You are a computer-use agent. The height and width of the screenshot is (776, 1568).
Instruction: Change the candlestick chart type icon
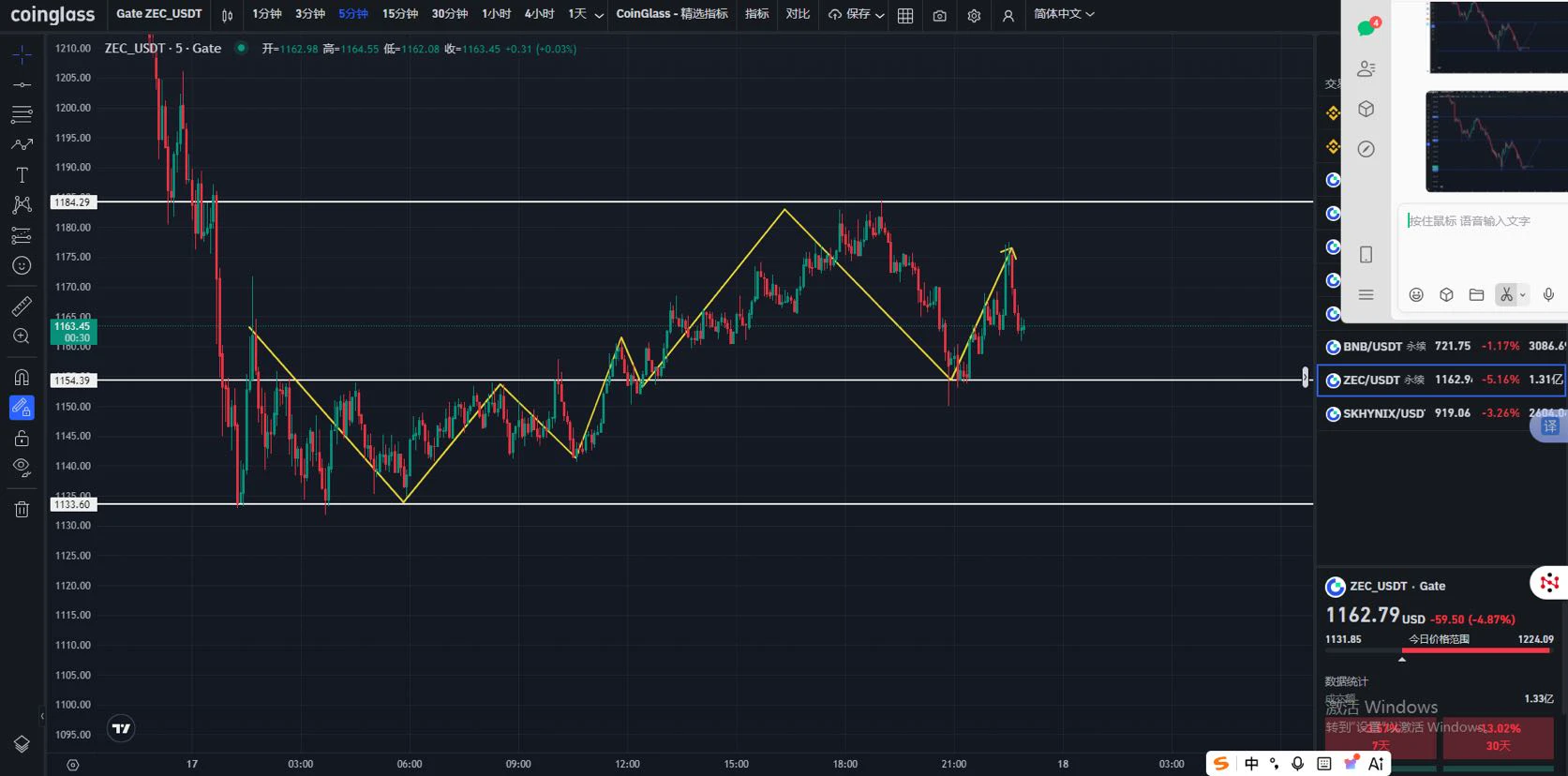pyautogui.click(x=227, y=15)
